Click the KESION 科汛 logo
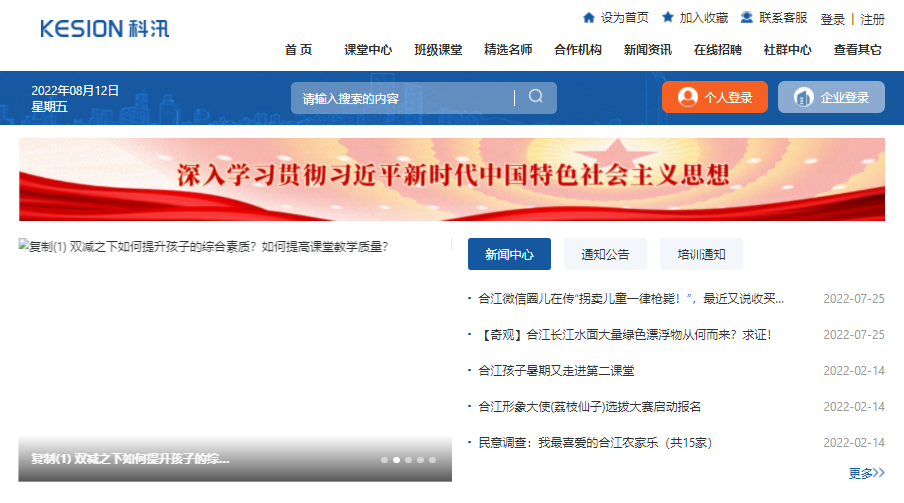This screenshot has width=904, height=503. click(x=105, y=28)
